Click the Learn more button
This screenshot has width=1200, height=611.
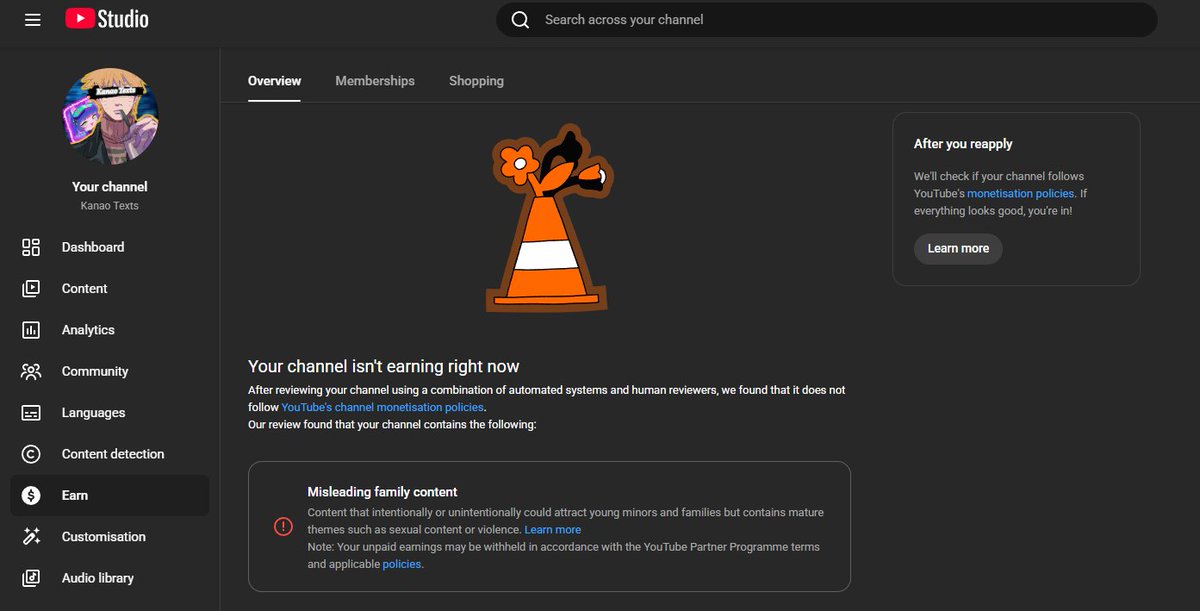click(x=958, y=248)
